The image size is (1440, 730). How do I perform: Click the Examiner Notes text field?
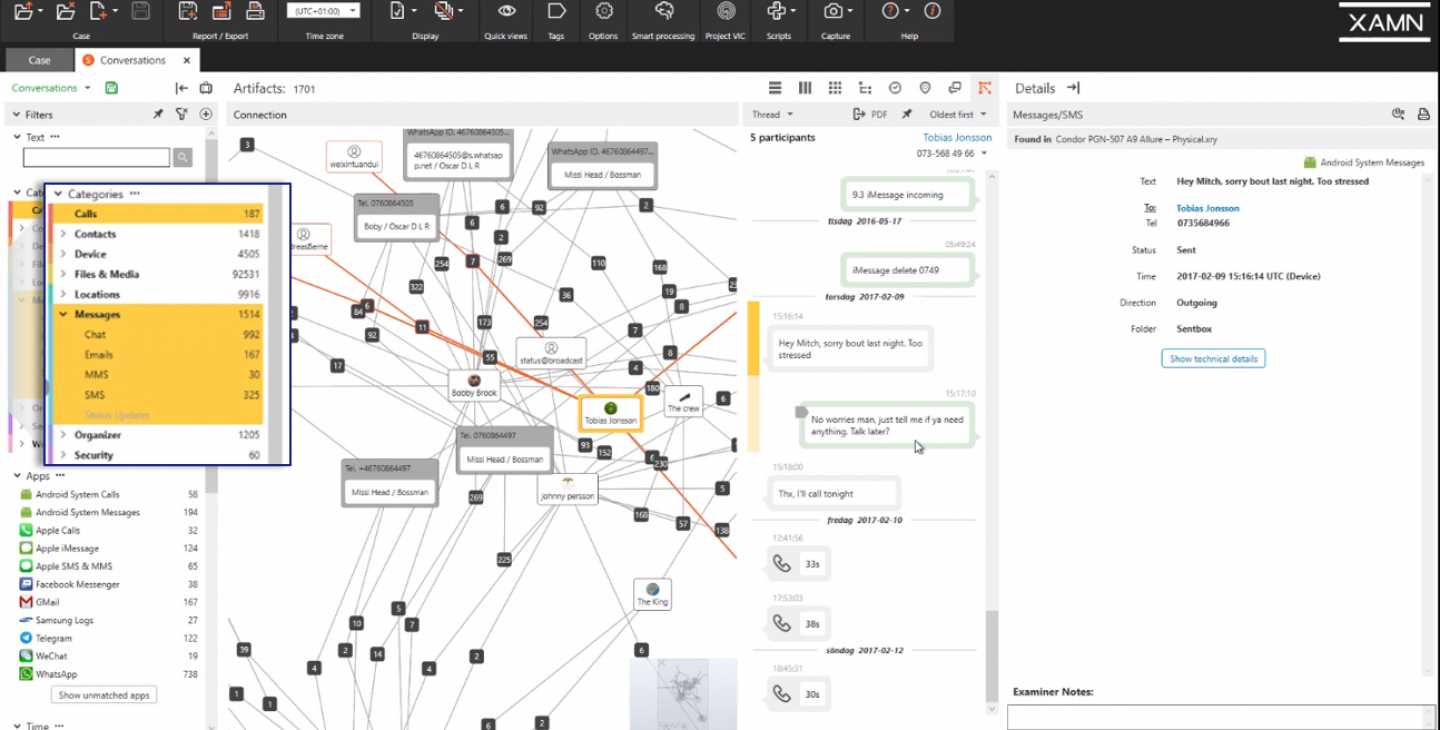coord(1221,717)
